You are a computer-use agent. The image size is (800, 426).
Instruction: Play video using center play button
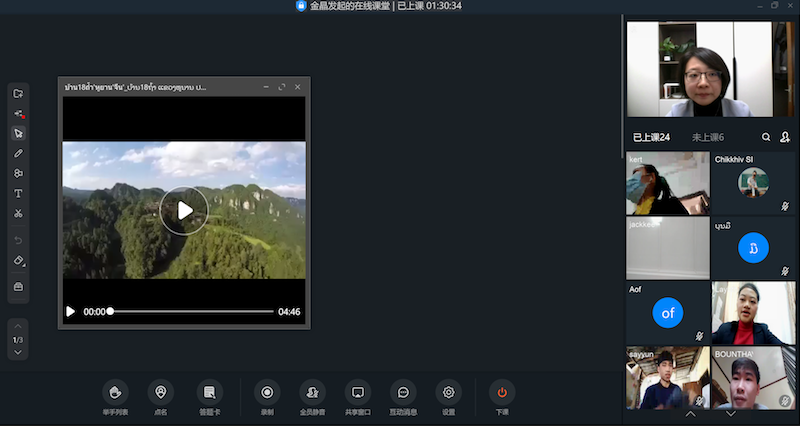click(x=184, y=210)
